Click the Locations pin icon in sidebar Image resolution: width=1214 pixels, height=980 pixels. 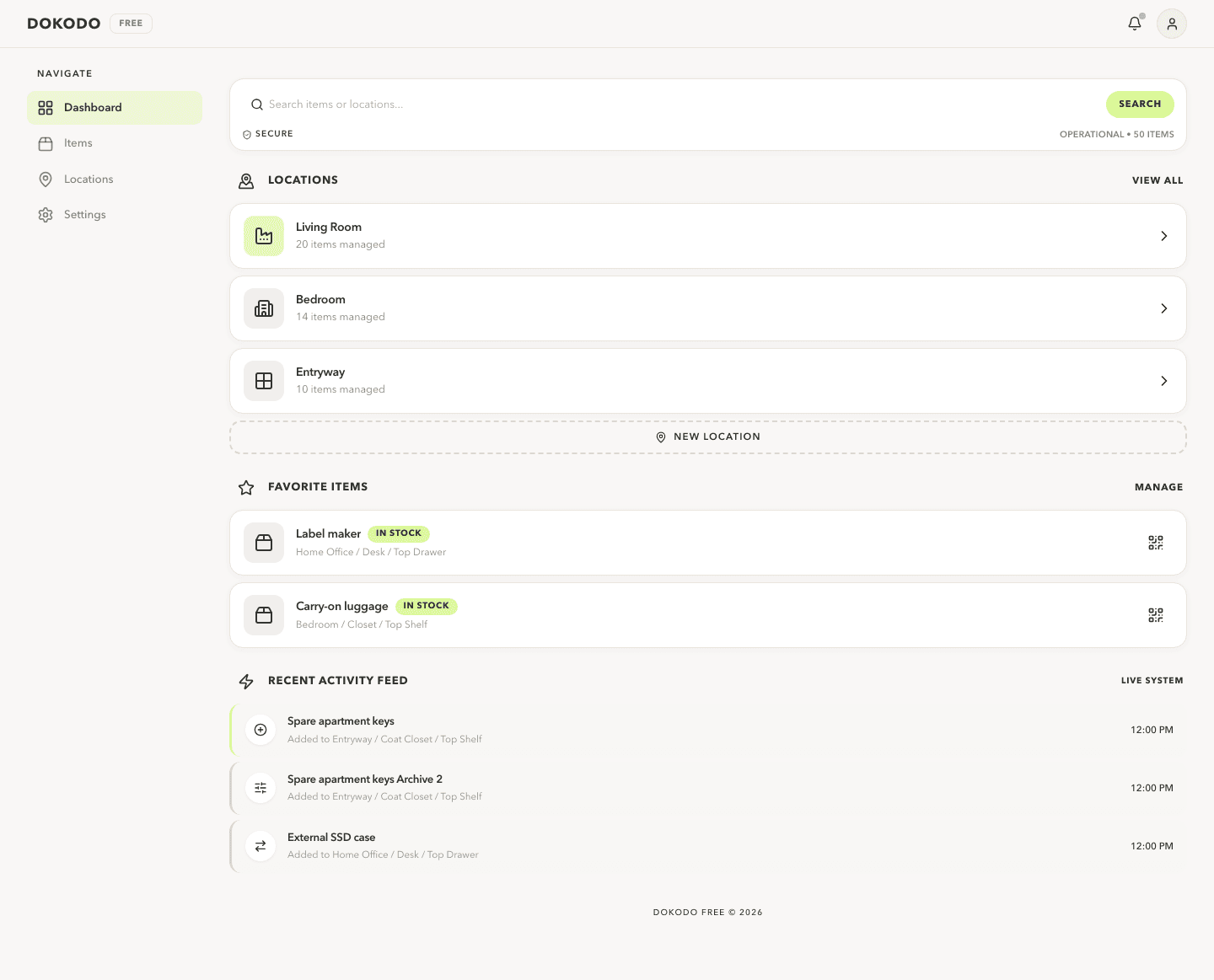(46, 179)
